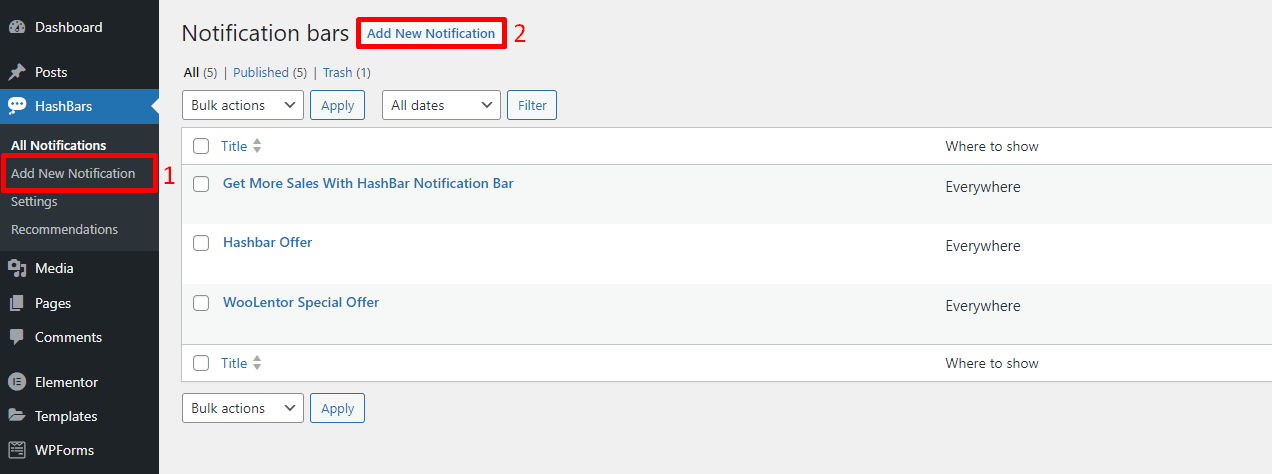Click the Dashboard gauge icon
This screenshot has width=1272, height=474.
click(17, 27)
